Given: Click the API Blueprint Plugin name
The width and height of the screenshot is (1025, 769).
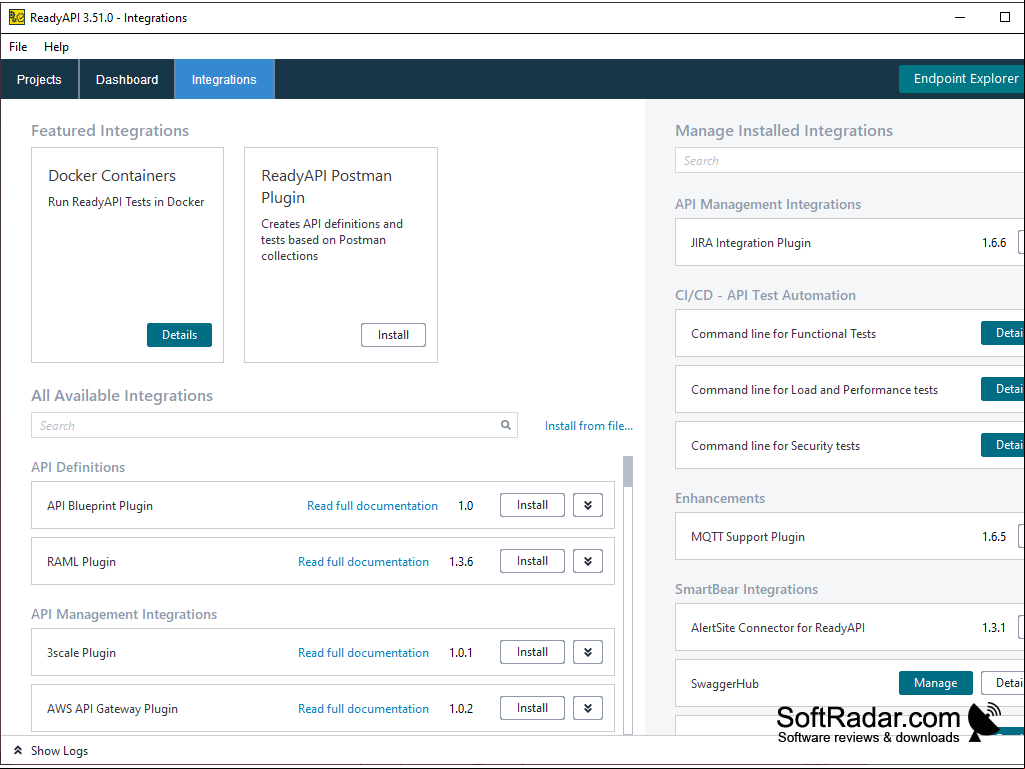Looking at the screenshot, I should pyautogui.click(x=100, y=505).
